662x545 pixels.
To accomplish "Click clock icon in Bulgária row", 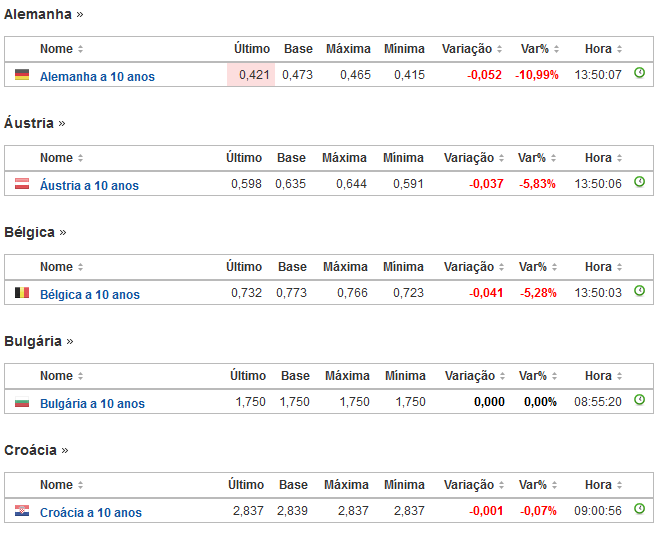I will tap(640, 401).
